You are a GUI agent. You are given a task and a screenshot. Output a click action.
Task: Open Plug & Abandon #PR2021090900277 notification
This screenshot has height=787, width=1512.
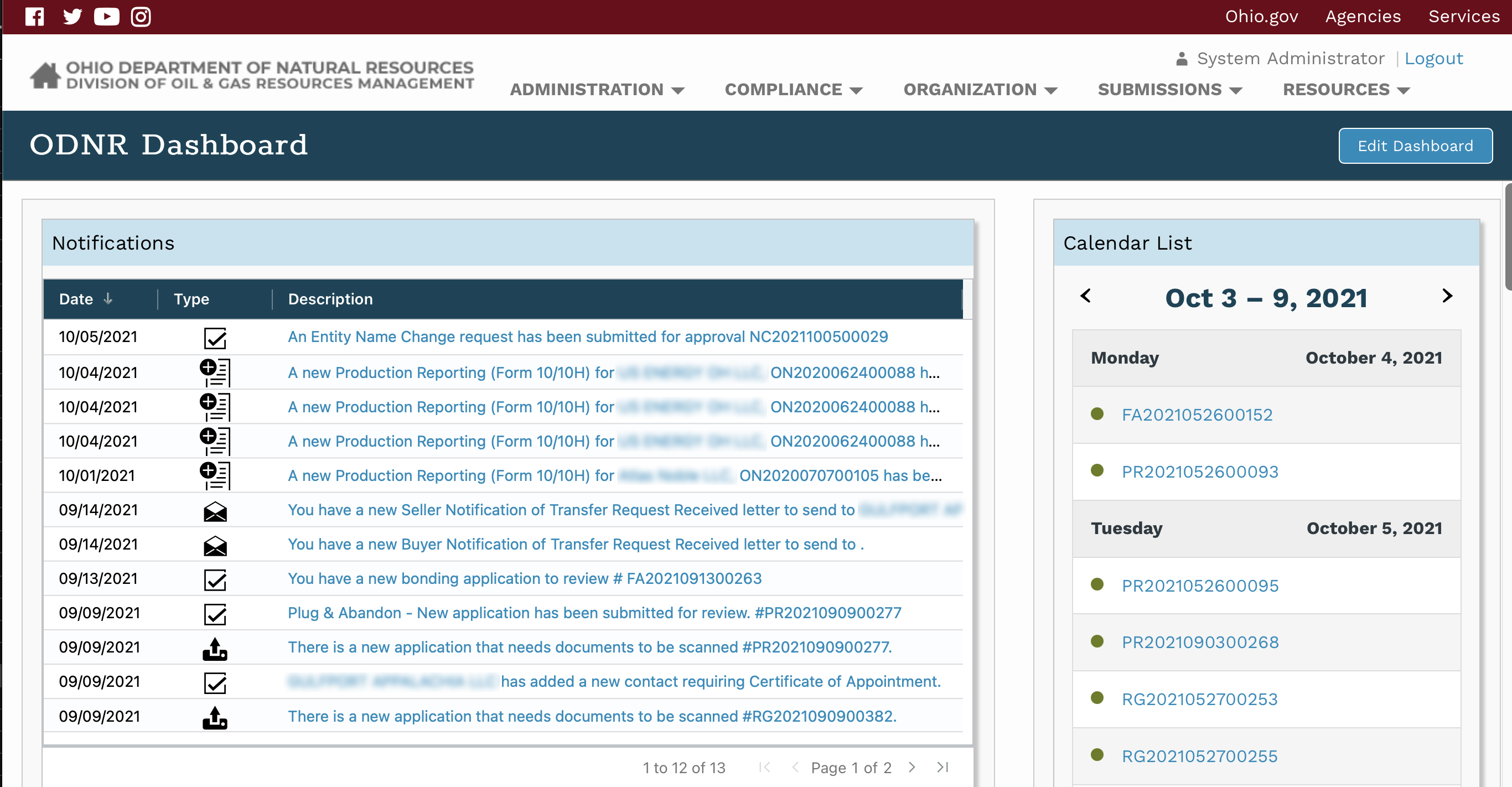(594, 613)
